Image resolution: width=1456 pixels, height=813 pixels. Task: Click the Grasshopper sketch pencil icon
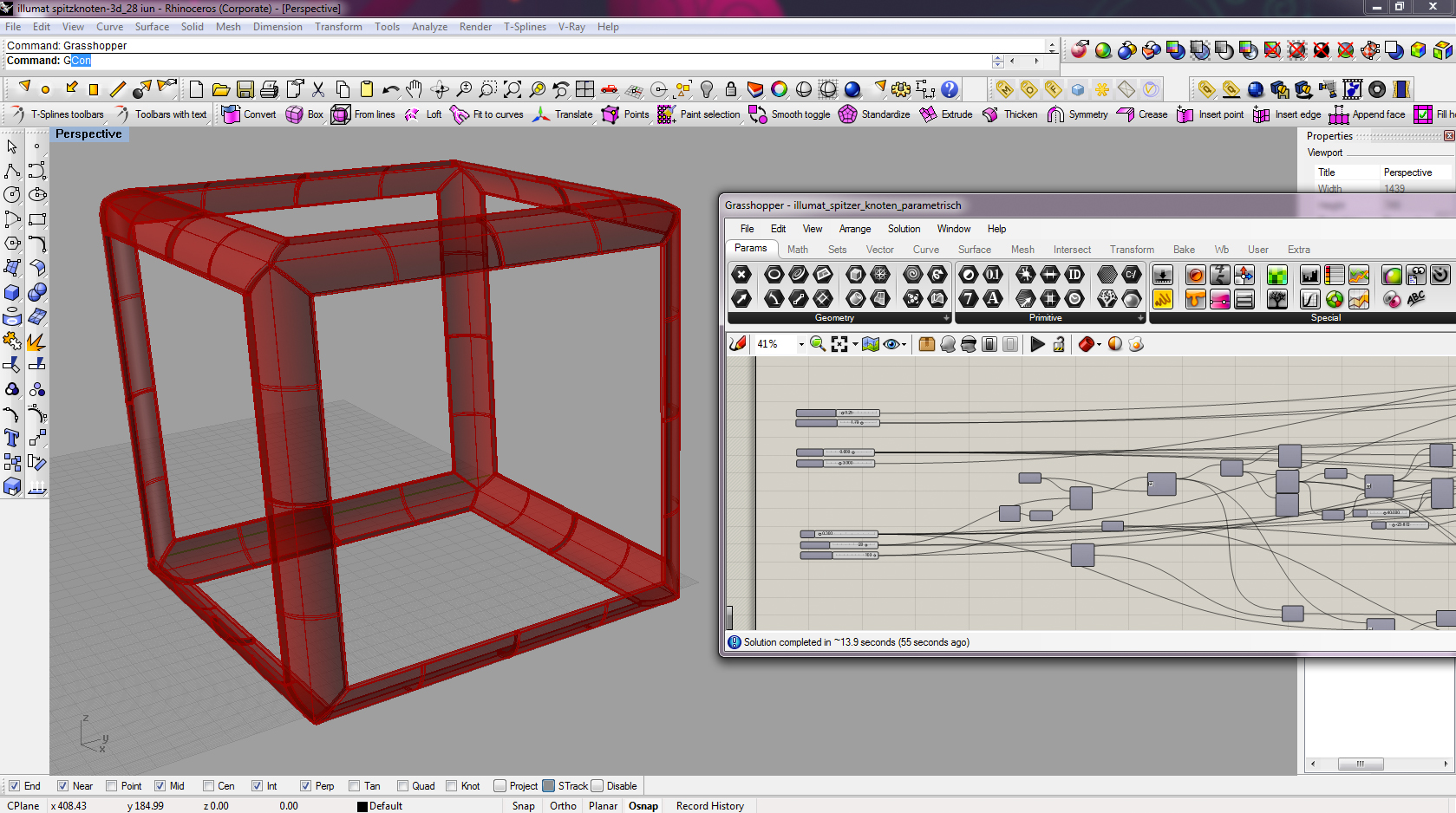(x=738, y=344)
